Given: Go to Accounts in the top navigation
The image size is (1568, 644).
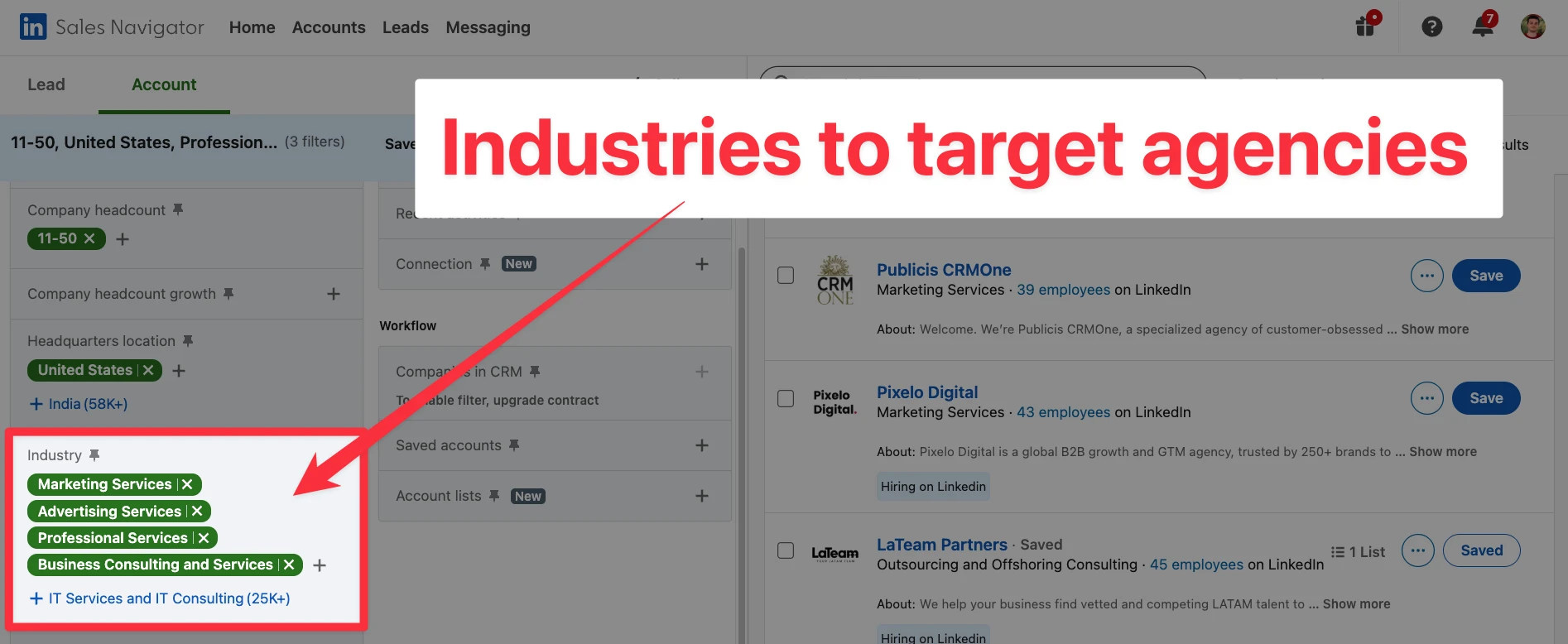Looking at the screenshot, I should point(329,27).
